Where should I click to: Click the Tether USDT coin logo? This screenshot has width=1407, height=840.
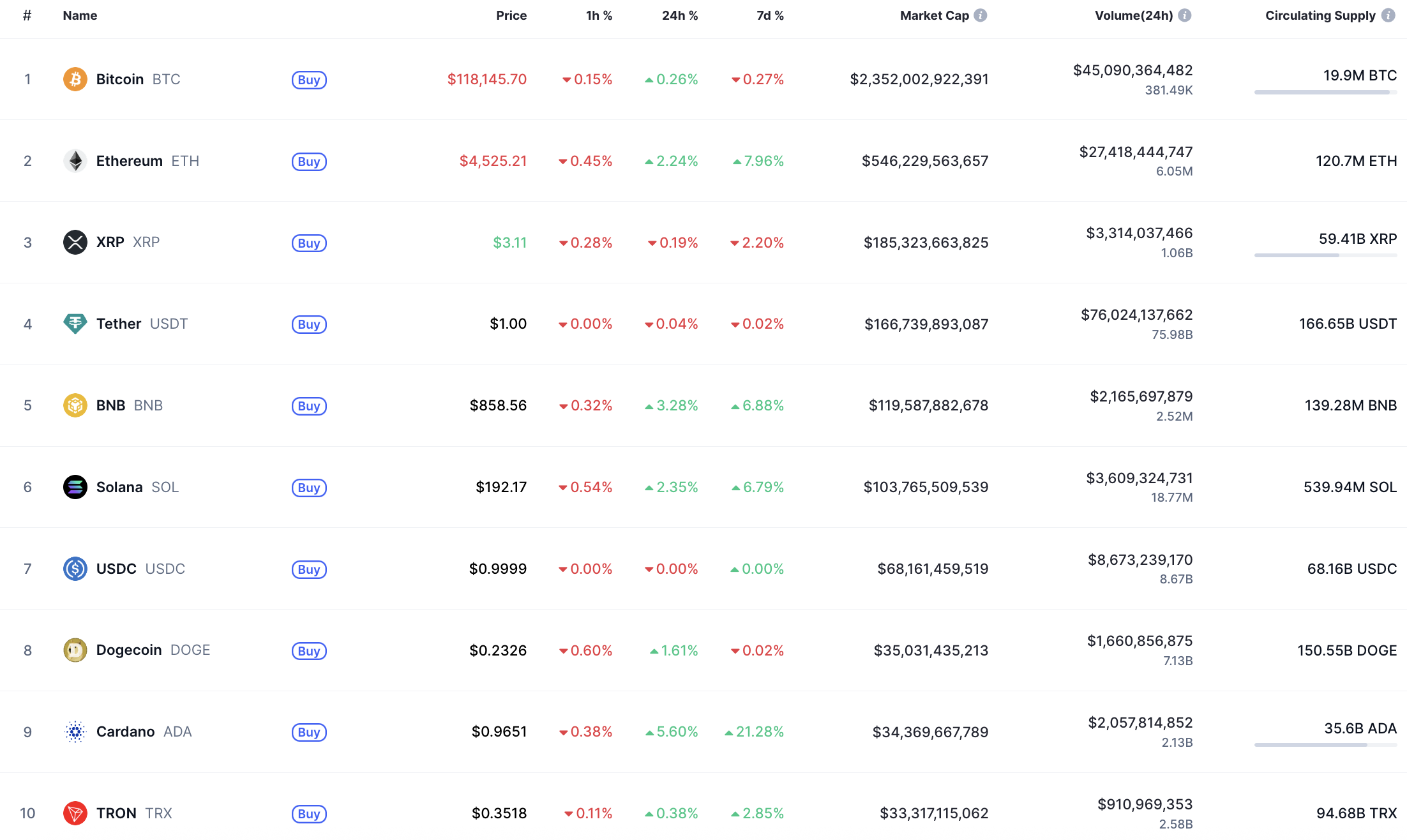[75, 324]
